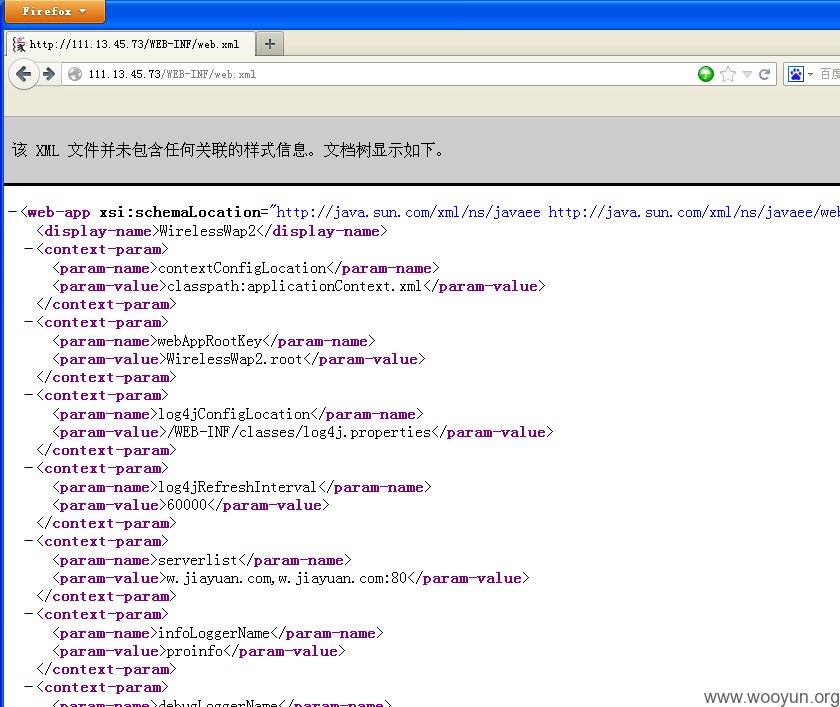Collapse the debugLoggerName context-param node

28,687
